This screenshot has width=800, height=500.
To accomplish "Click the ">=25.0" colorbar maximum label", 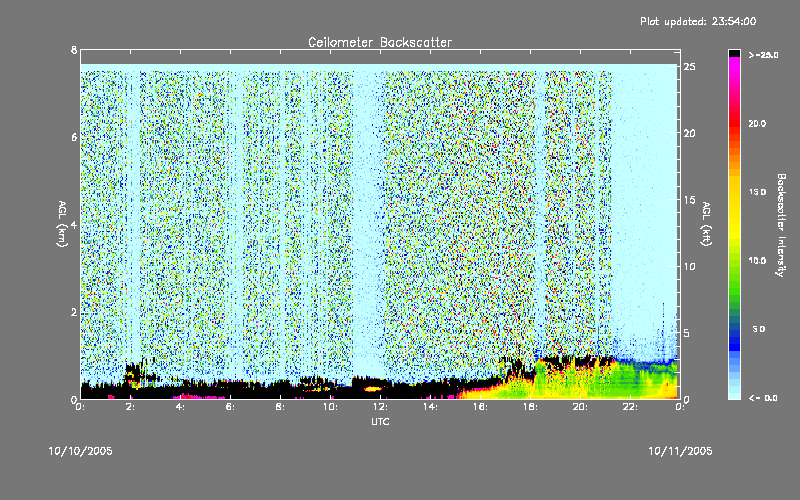I will 763,55.
